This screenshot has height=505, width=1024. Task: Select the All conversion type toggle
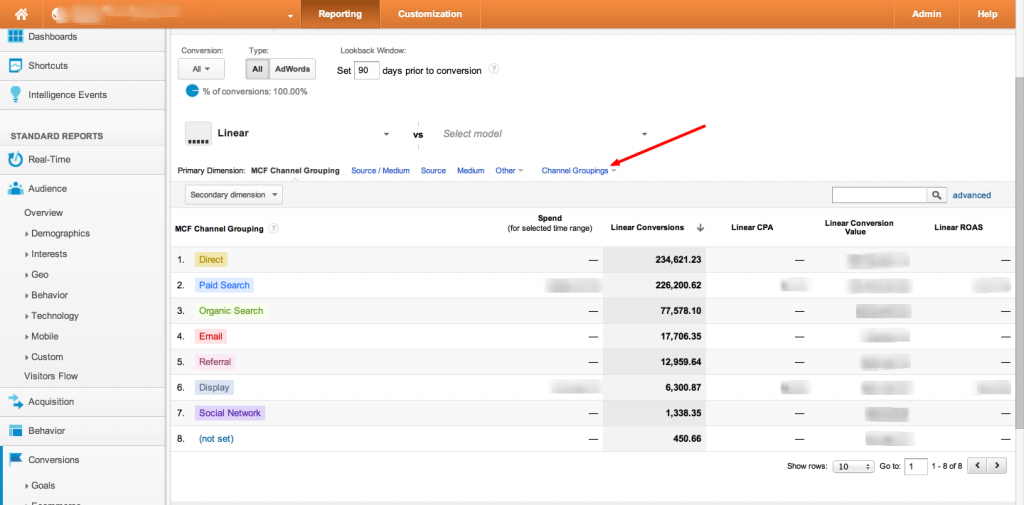tap(257, 69)
